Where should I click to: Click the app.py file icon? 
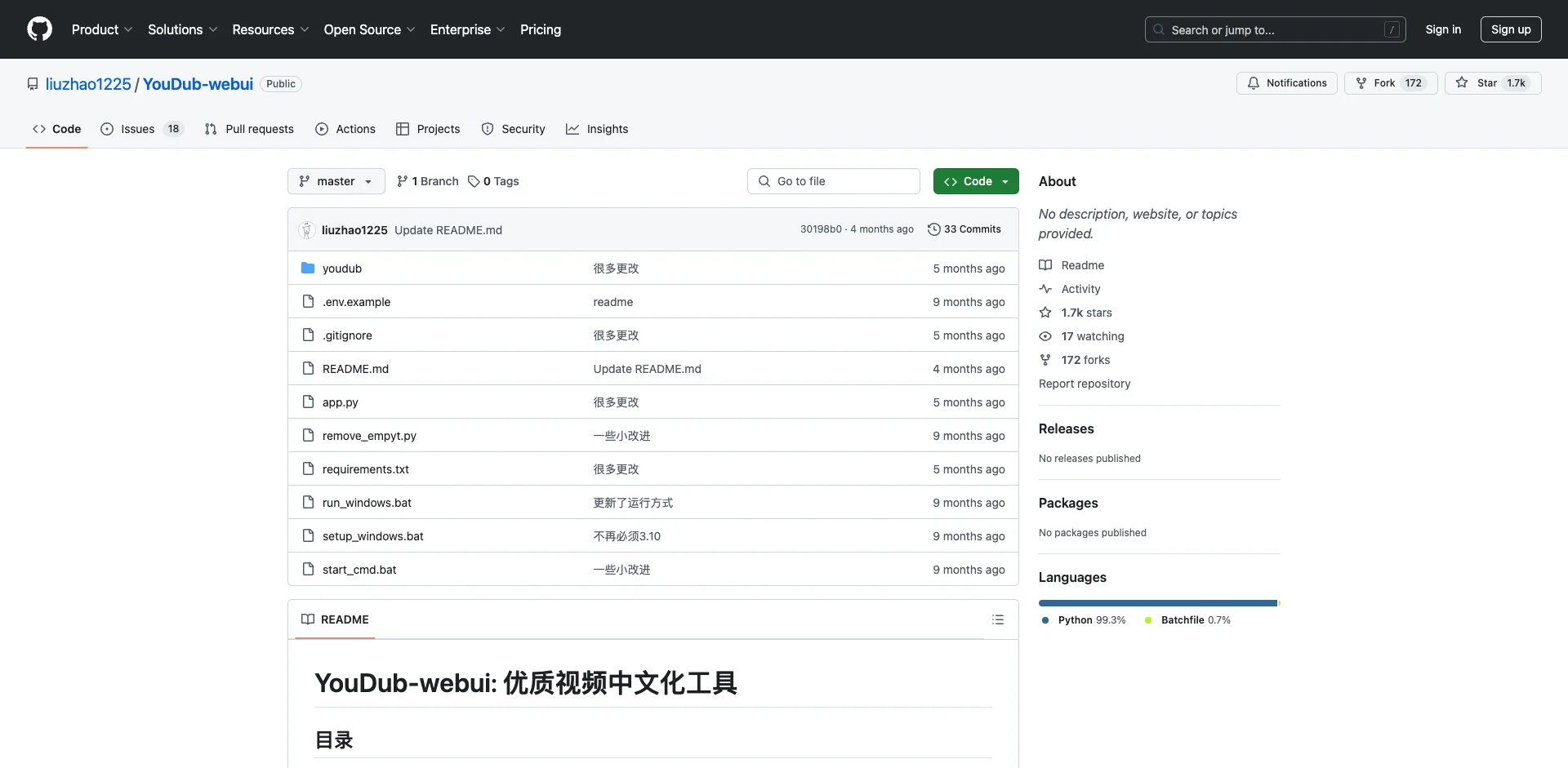tap(308, 402)
